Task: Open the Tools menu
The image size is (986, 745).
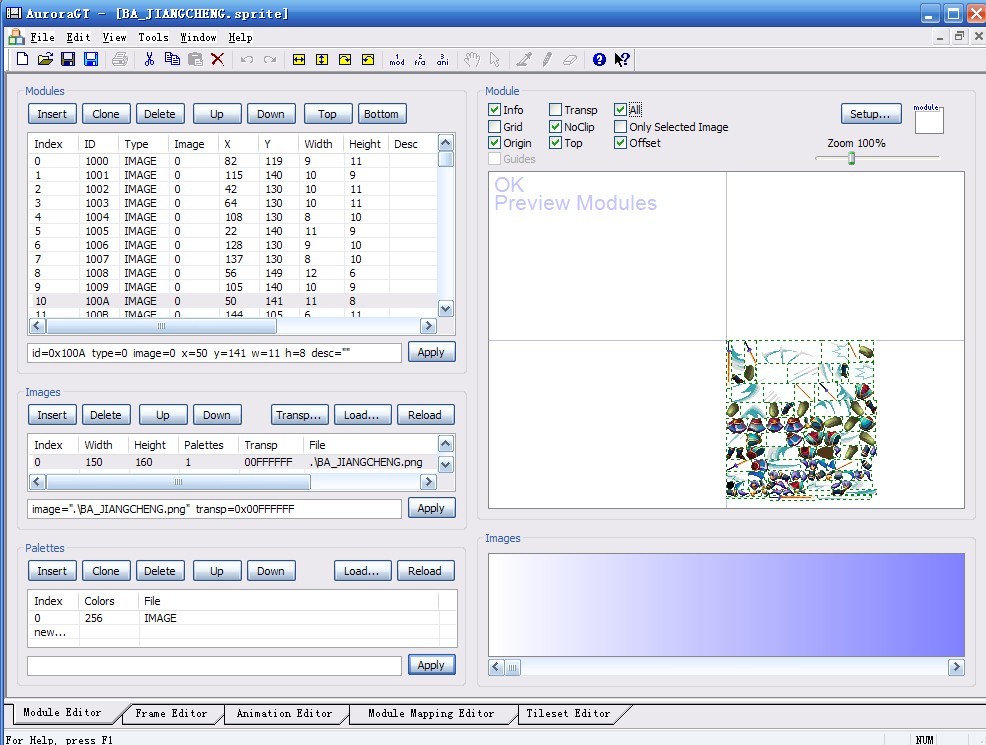Action: point(153,37)
